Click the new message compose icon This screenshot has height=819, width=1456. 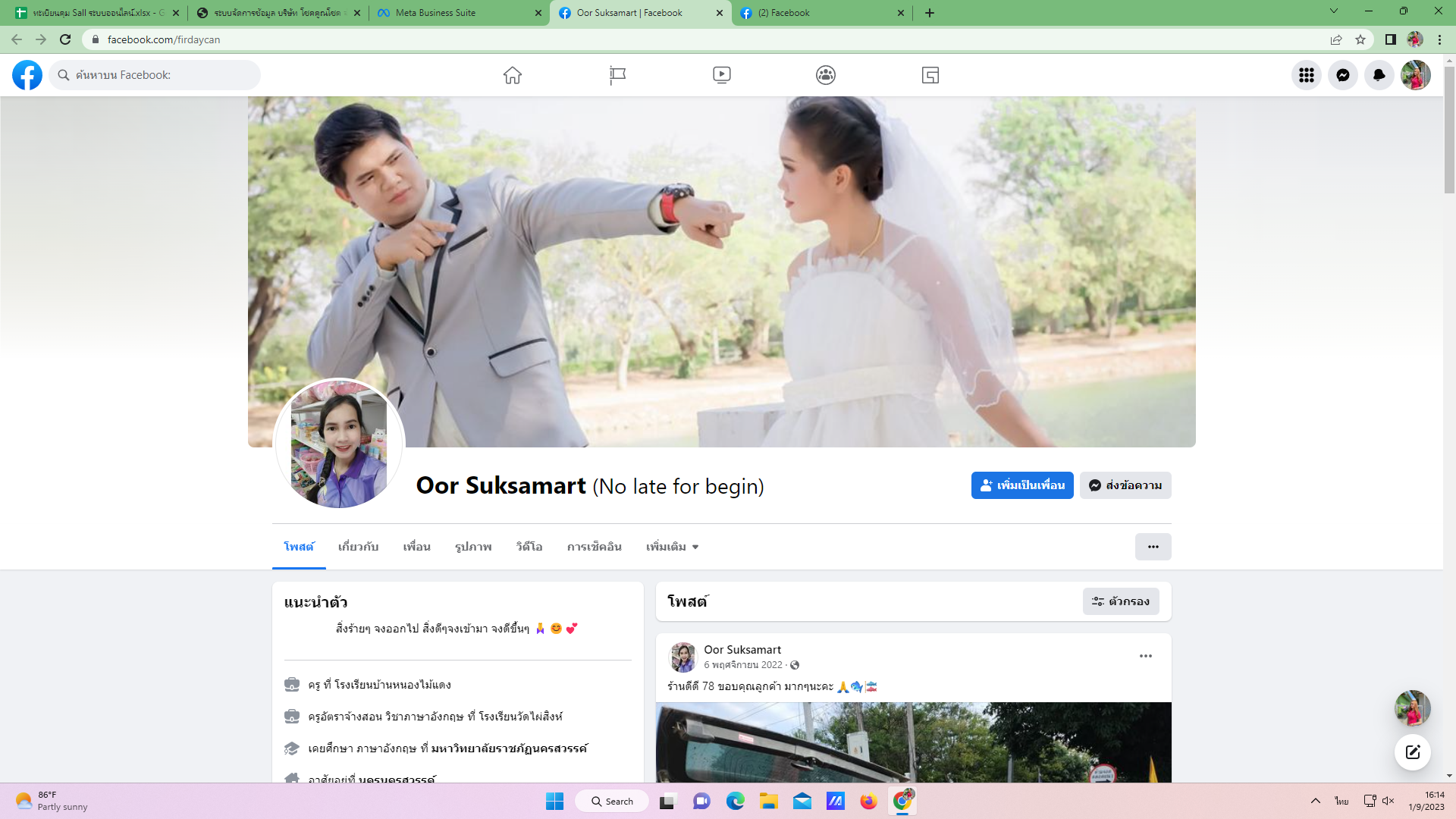pos(1412,752)
